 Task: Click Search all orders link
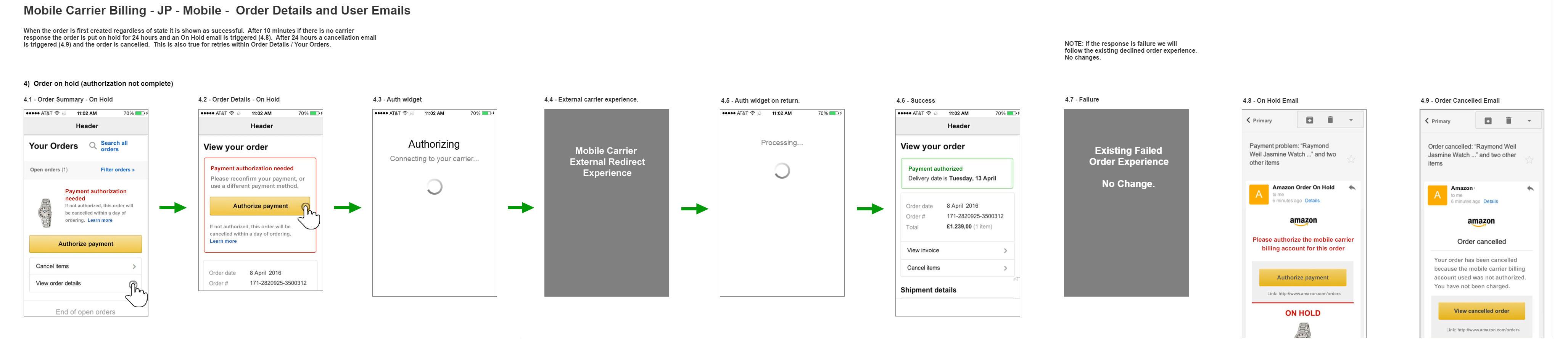point(114,146)
